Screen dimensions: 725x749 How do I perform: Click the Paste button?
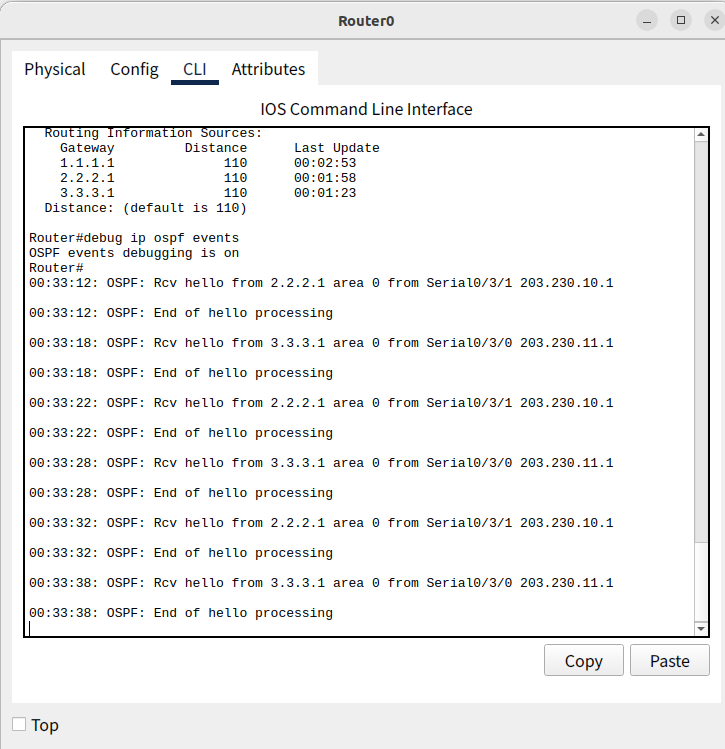[670, 660]
